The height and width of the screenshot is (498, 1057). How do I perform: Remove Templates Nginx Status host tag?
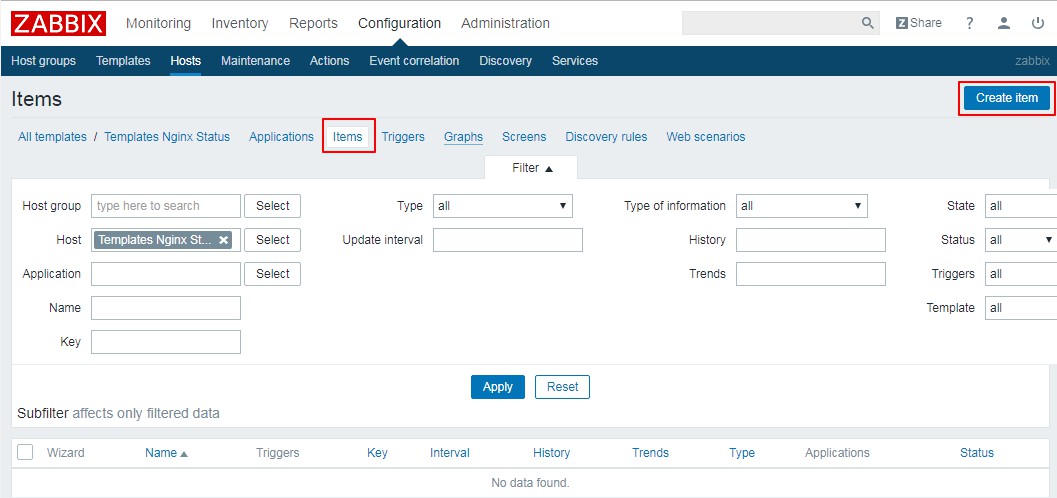(224, 240)
